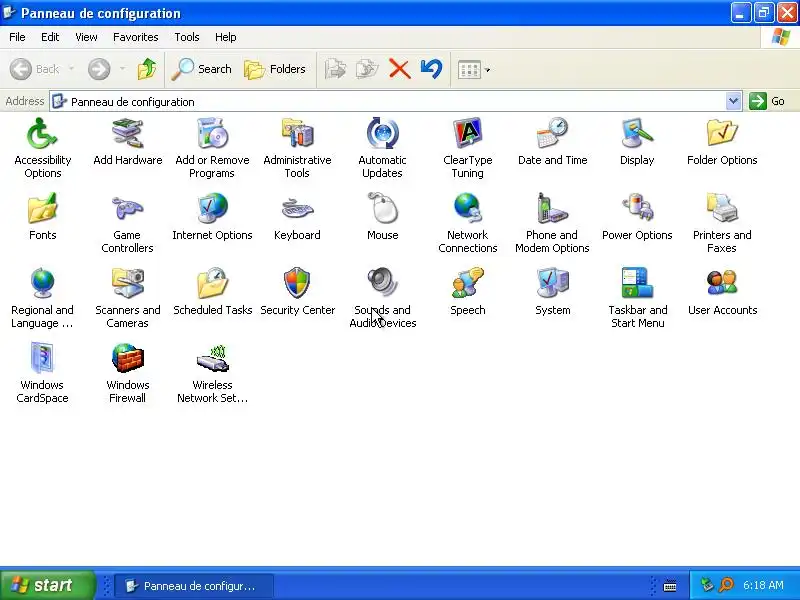Open the Windows start menu
This screenshot has height=600, width=800.
click(x=47, y=585)
